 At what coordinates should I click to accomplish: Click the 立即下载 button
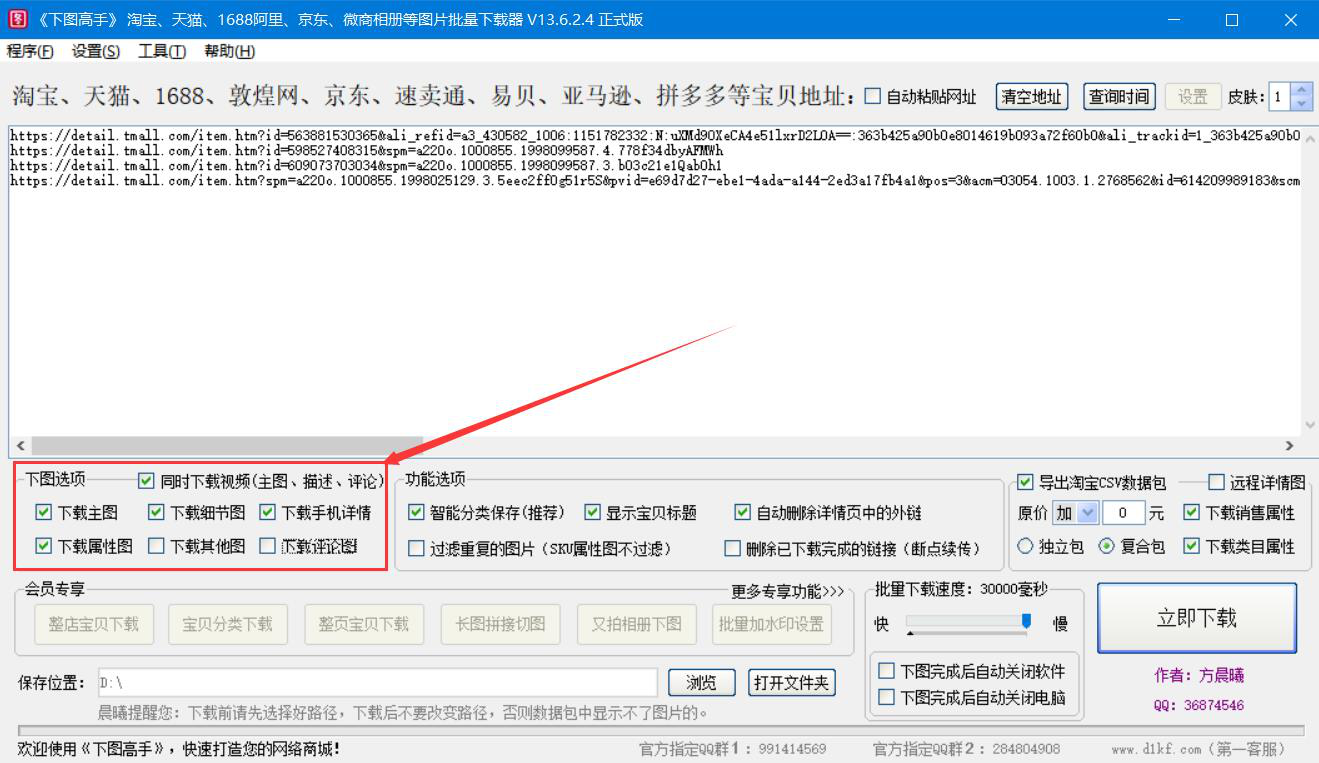pyautogui.click(x=1197, y=618)
